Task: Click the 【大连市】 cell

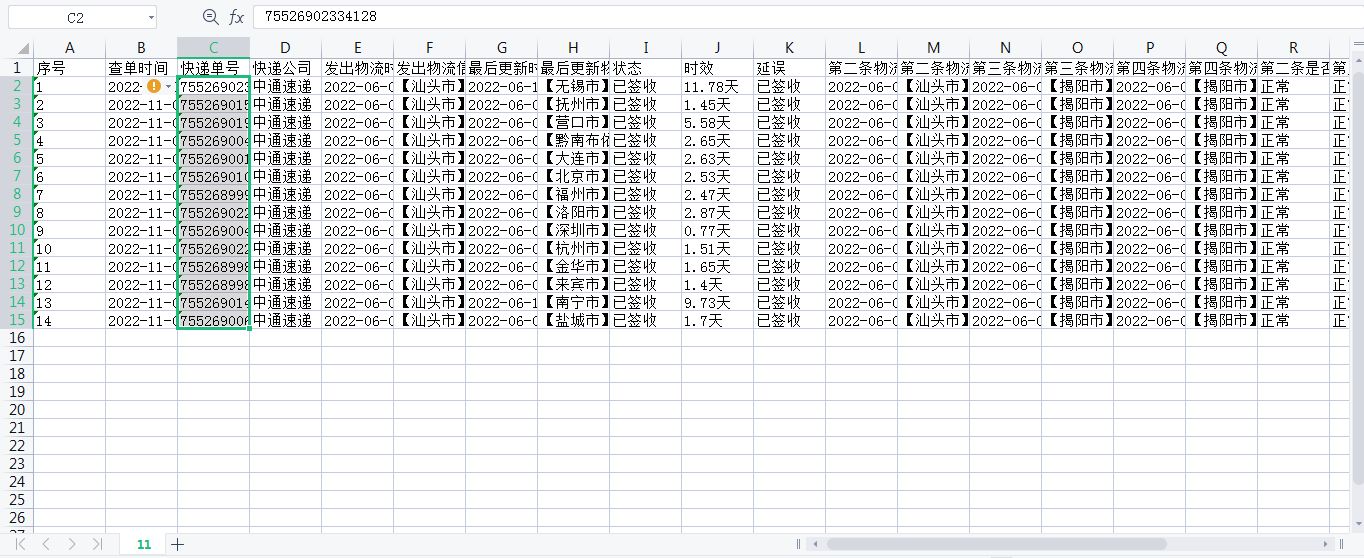Action: tap(573, 158)
